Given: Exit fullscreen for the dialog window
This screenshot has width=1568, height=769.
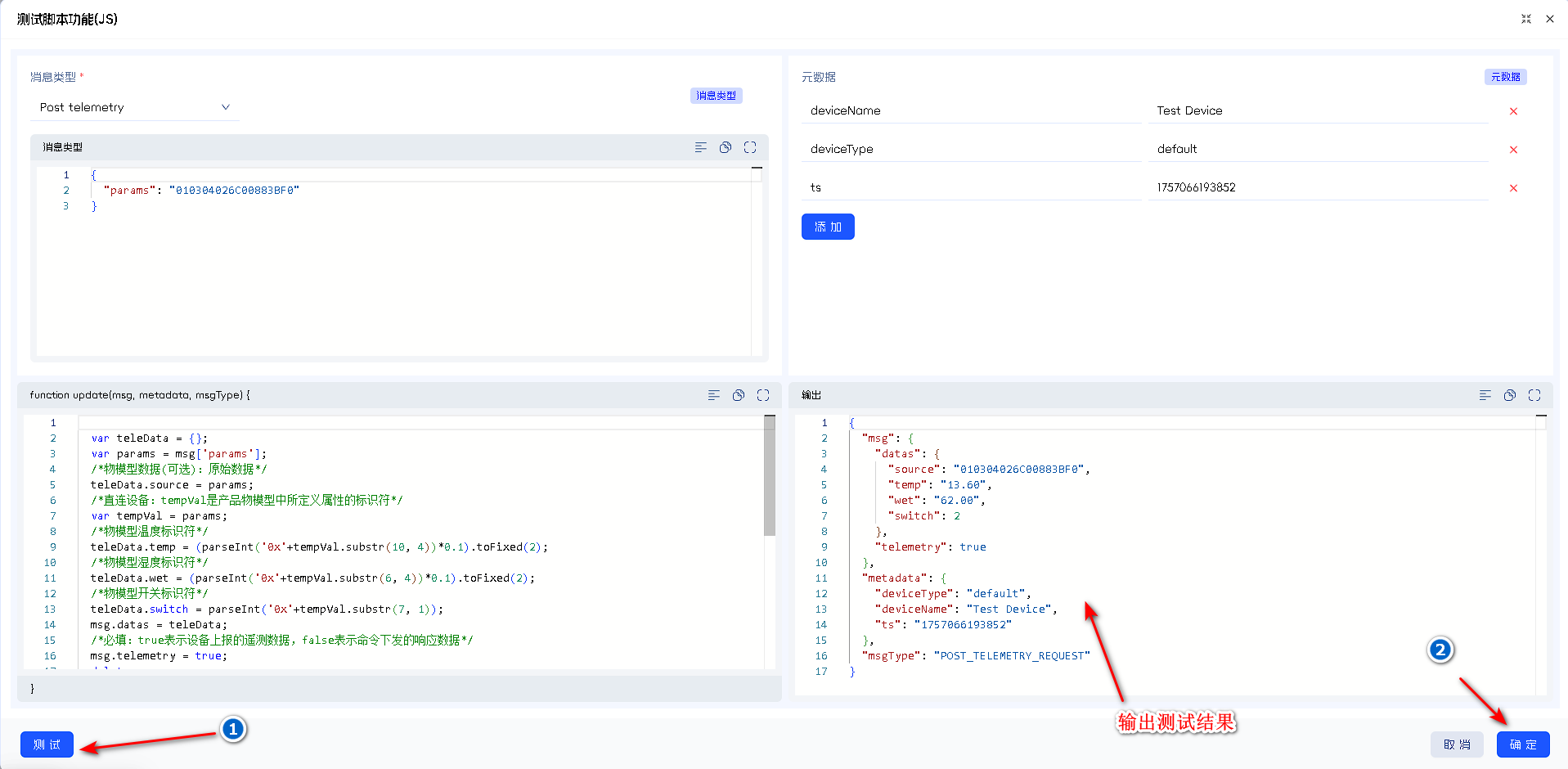Looking at the screenshot, I should (1525, 19).
